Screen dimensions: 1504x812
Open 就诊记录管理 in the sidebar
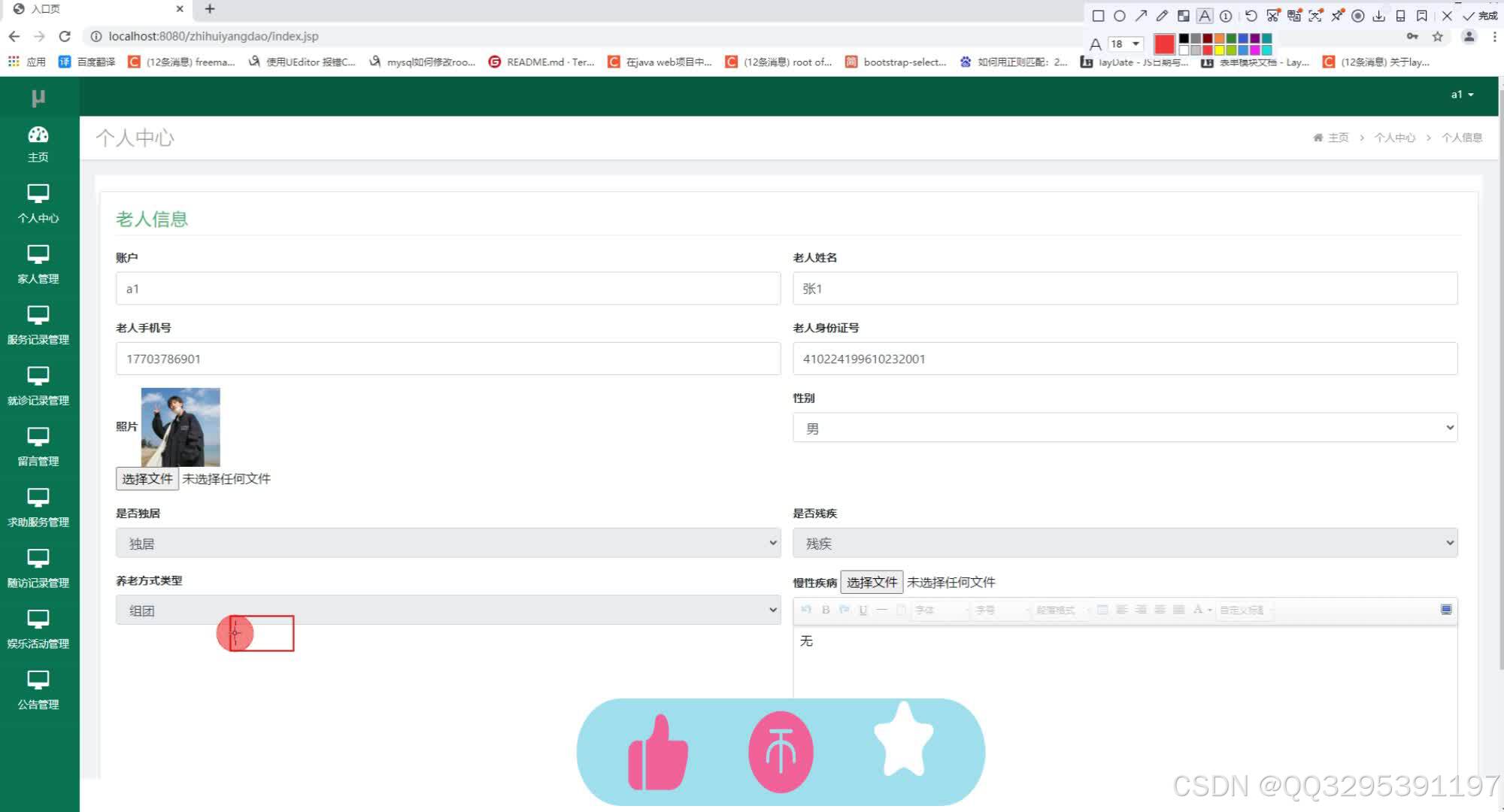click(38, 386)
